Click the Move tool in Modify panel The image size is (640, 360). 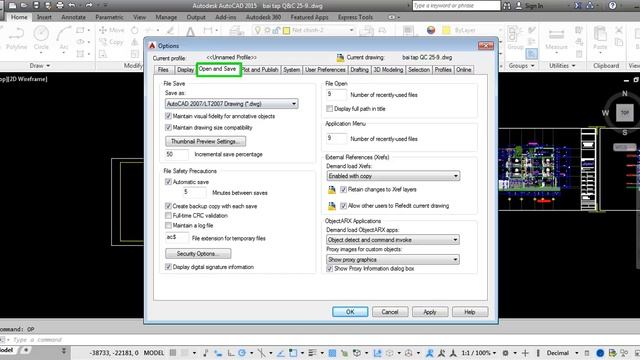111,30
